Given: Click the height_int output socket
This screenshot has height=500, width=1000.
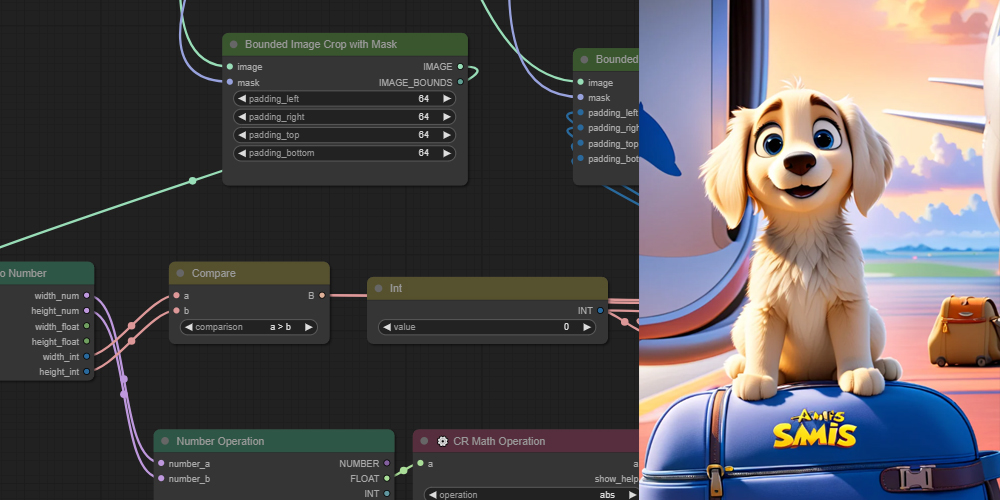Looking at the screenshot, I should pos(87,372).
